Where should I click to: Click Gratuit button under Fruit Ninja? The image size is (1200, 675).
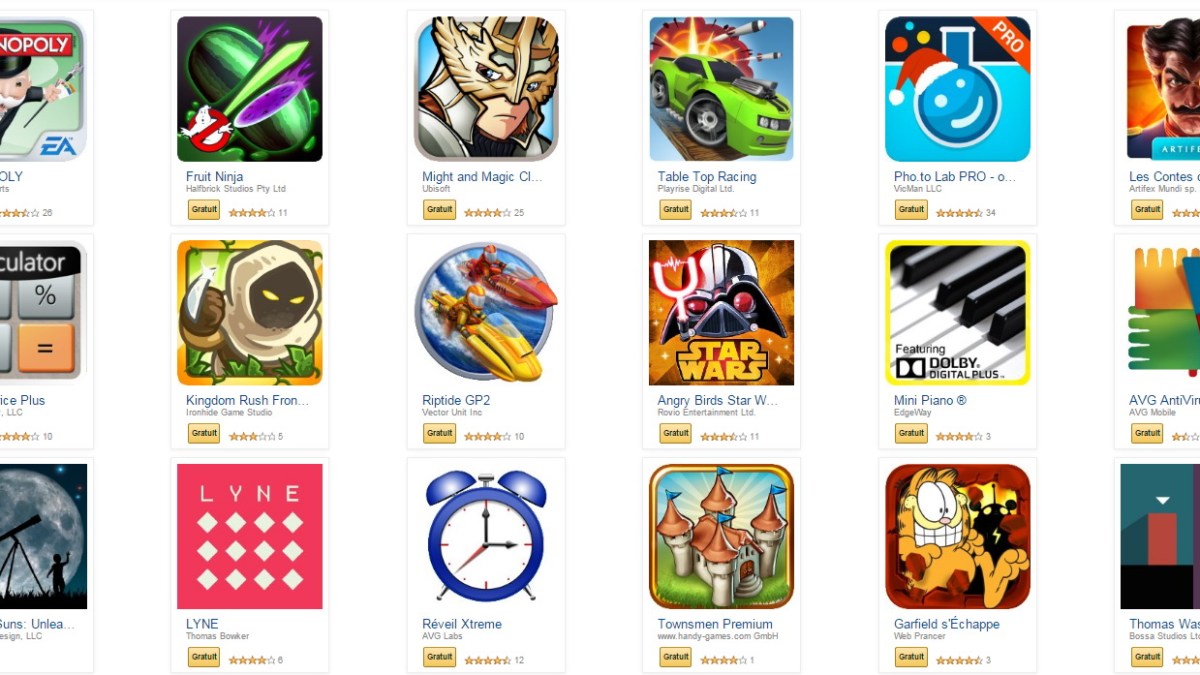click(x=204, y=210)
